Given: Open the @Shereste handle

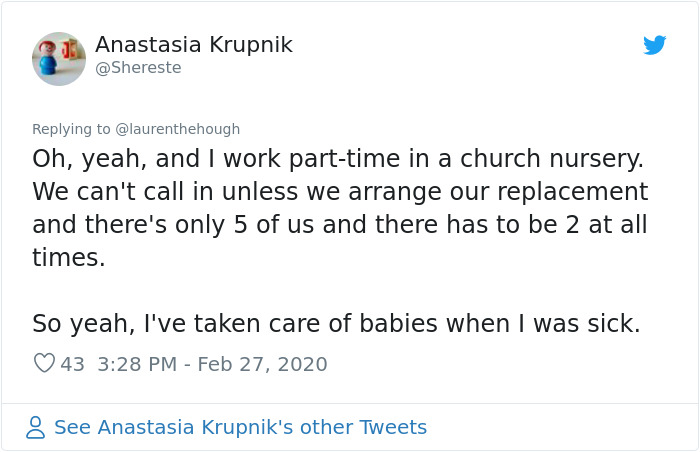Looking at the screenshot, I should point(138,68).
